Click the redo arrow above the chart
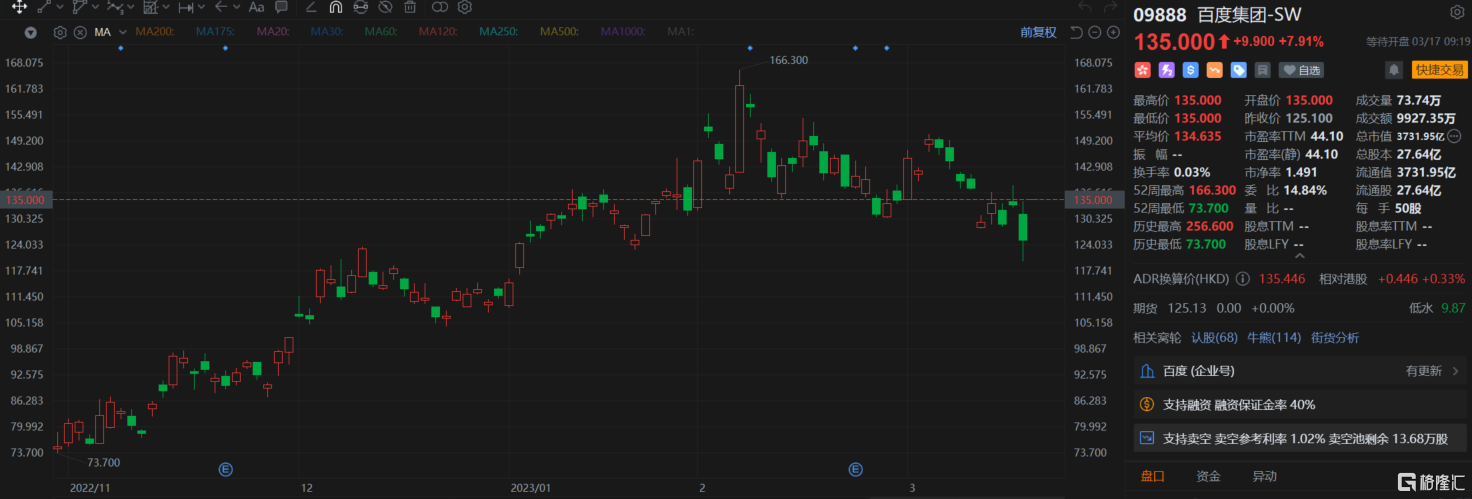 point(1109,7)
